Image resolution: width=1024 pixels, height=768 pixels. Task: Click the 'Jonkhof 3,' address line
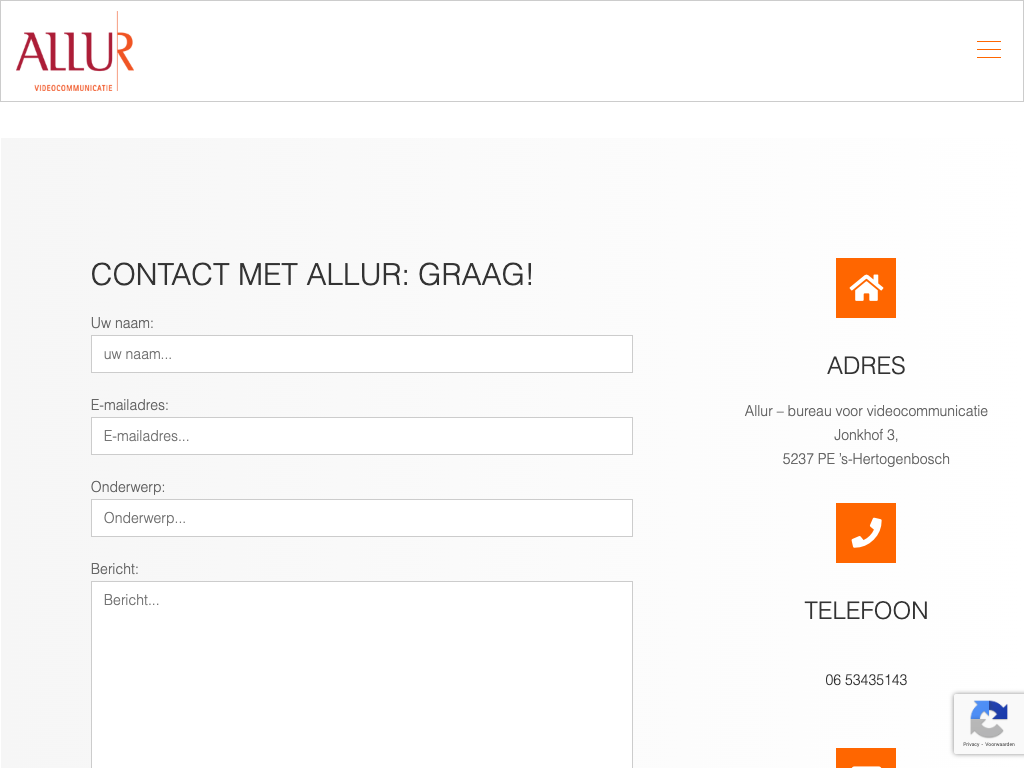coord(866,435)
